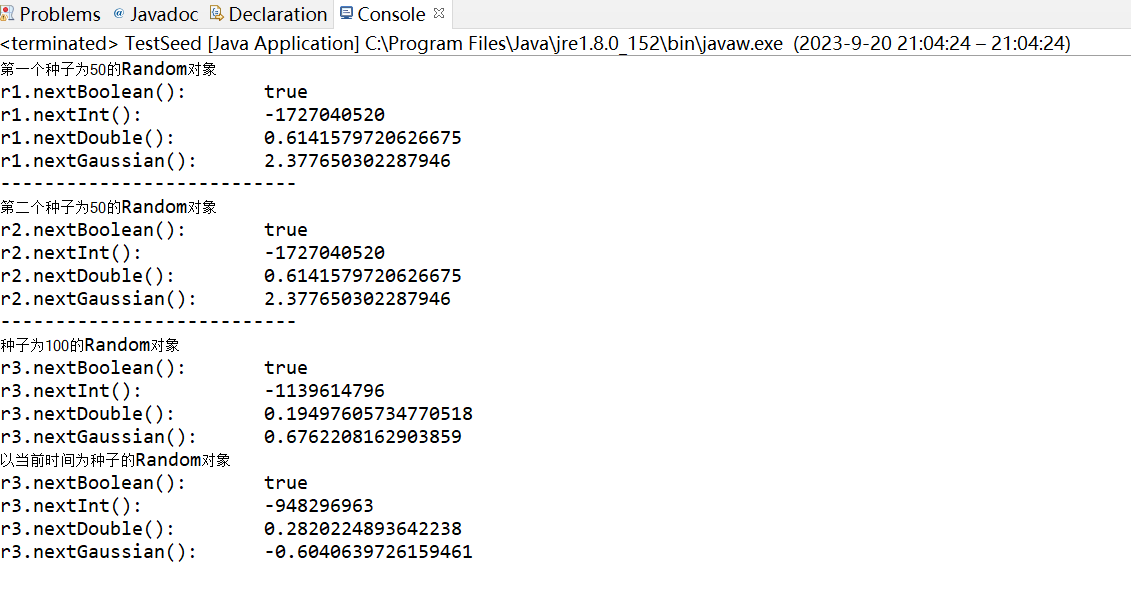
Task: Click the Javadoc @ symbol icon
Action: [x=119, y=14]
